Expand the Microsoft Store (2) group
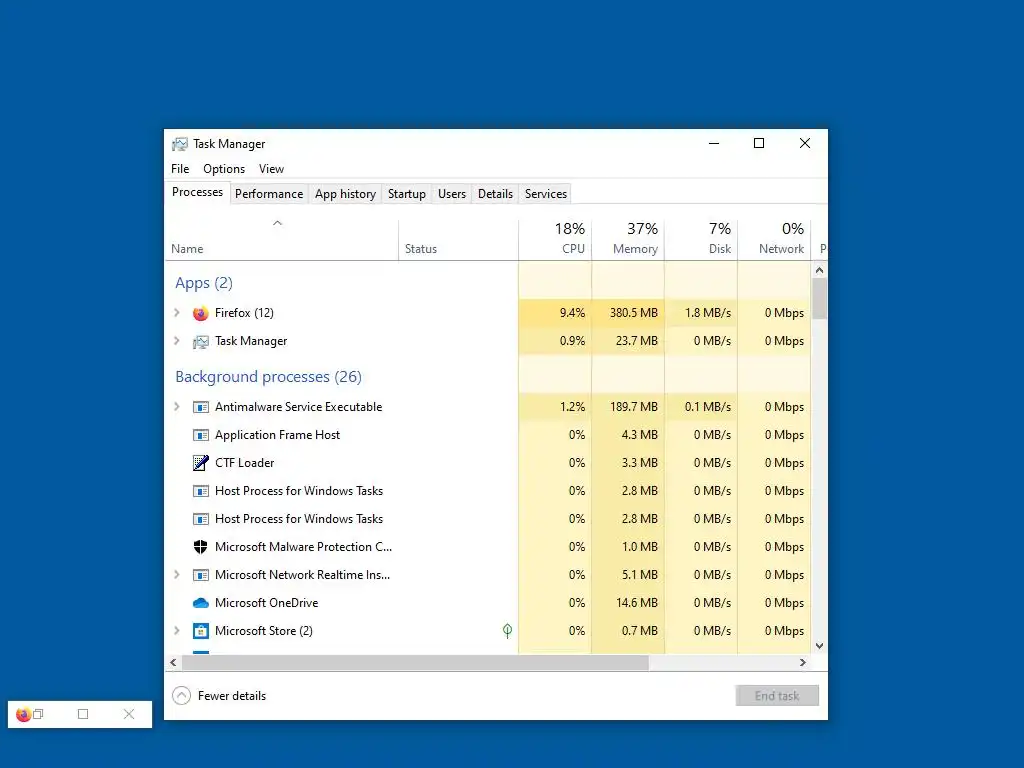1024x768 pixels. 176,631
